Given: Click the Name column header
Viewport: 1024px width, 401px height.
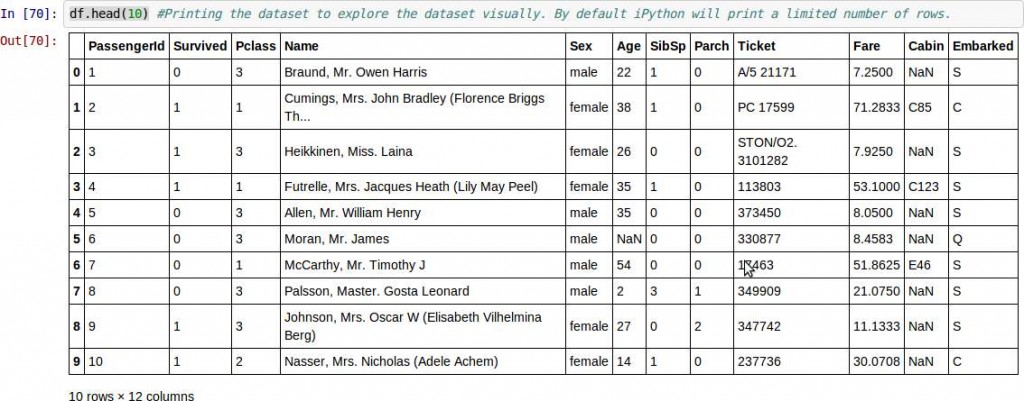Looking at the screenshot, I should click(302, 47).
